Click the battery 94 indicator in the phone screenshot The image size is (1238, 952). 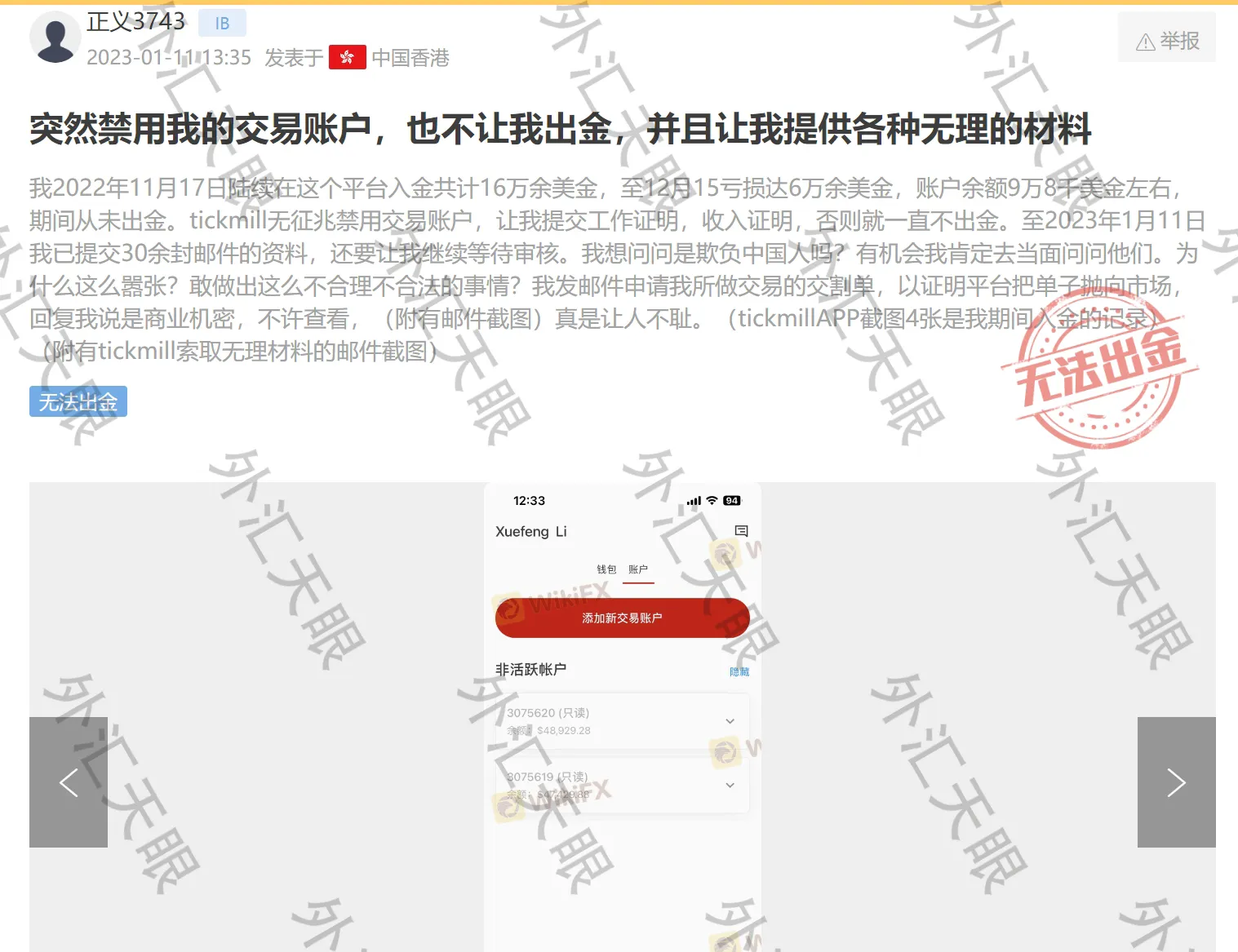[732, 501]
